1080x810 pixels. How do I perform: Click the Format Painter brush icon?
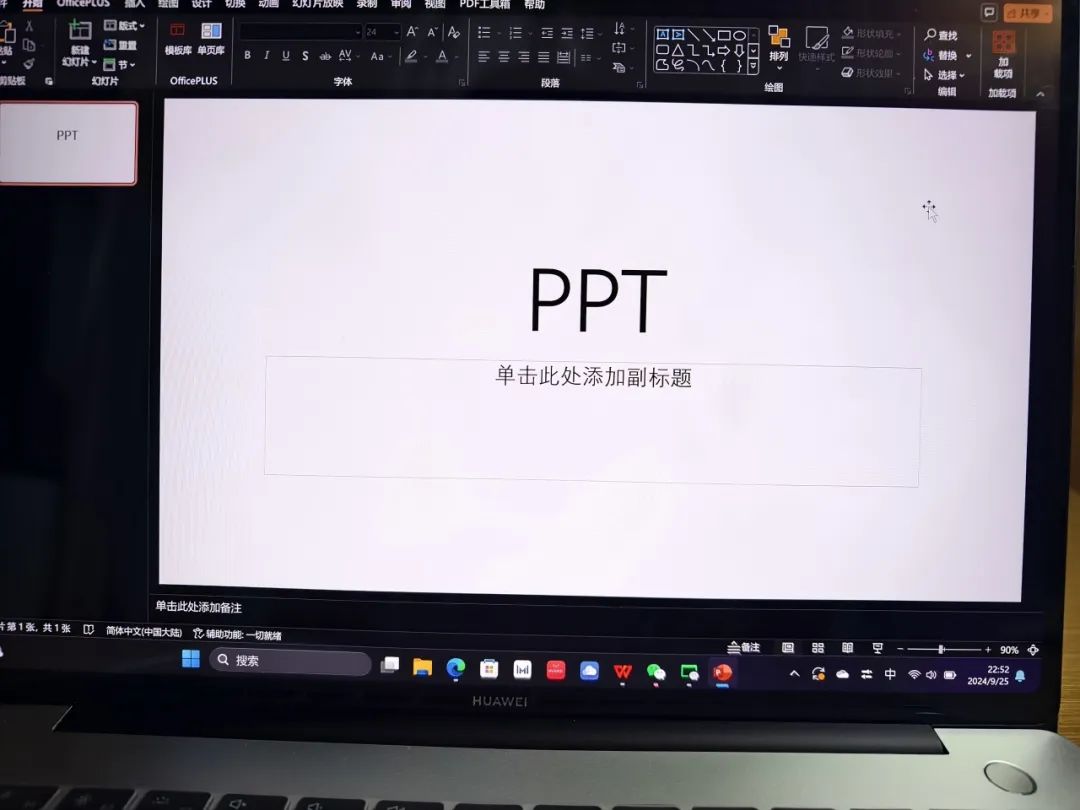tap(29, 63)
